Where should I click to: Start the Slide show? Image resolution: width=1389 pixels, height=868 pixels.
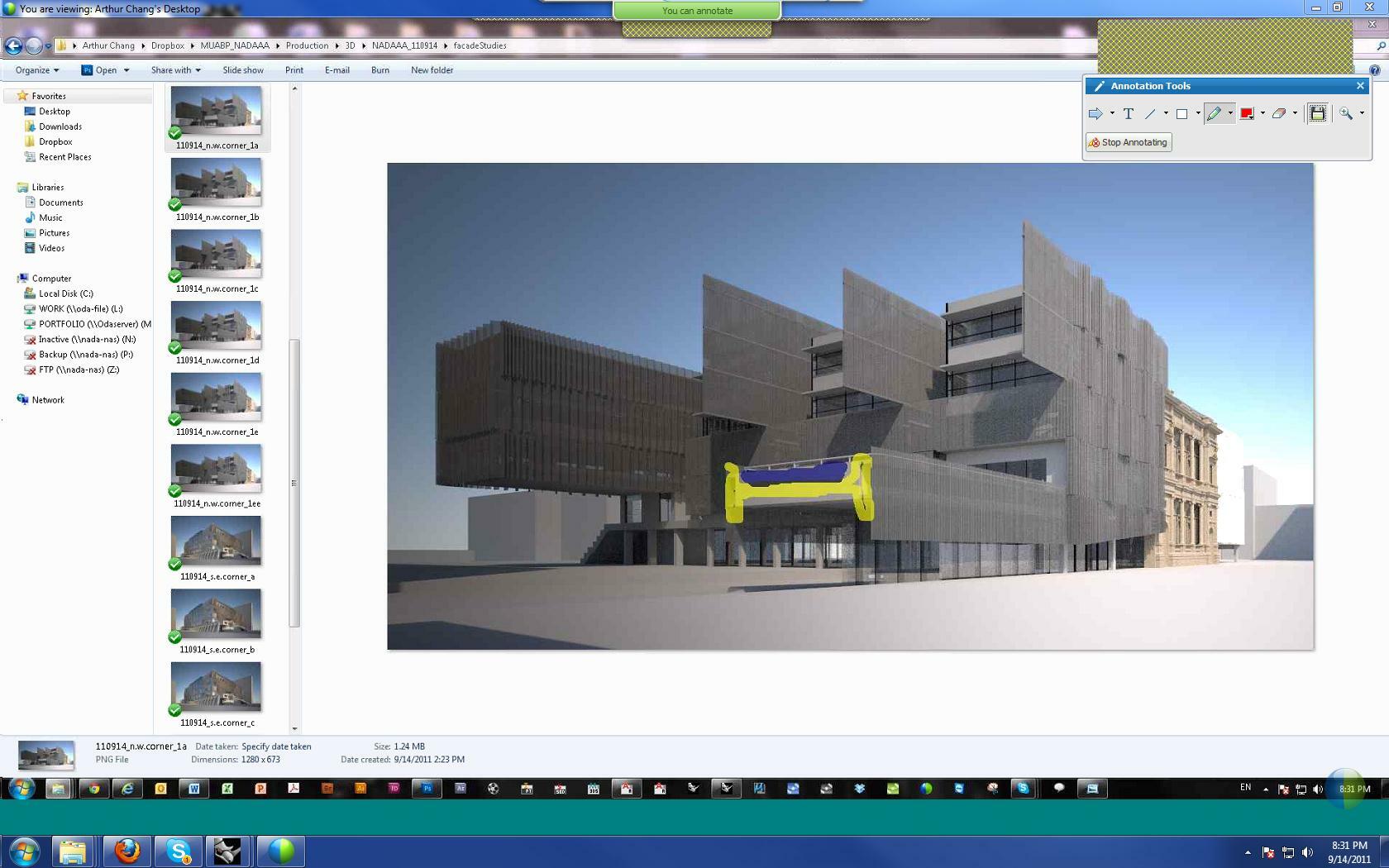click(243, 70)
